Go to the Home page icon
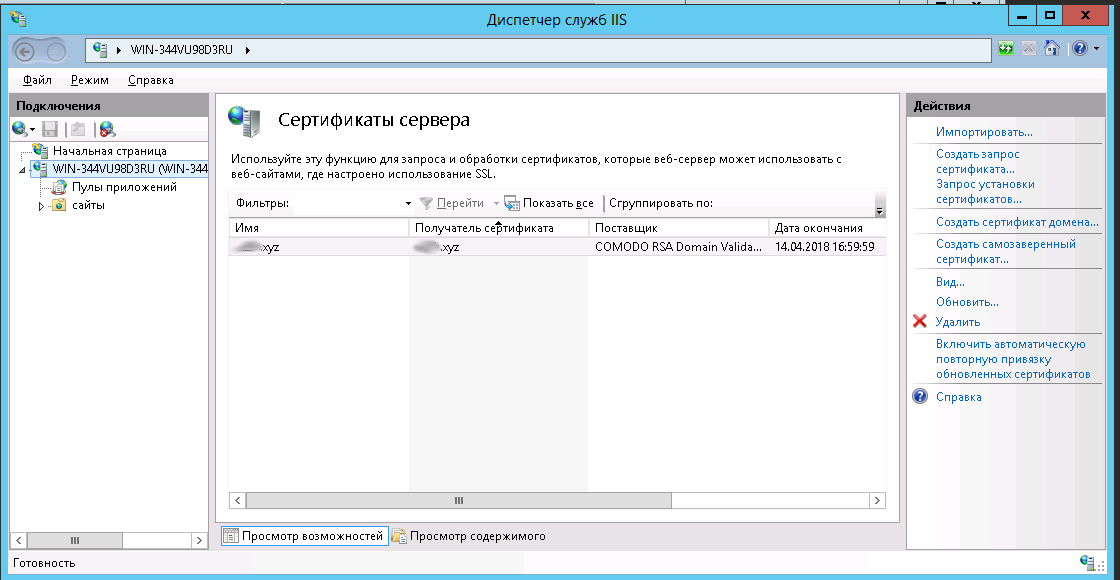The width and height of the screenshot is (1120, 580). click(x=1051, y=49)
